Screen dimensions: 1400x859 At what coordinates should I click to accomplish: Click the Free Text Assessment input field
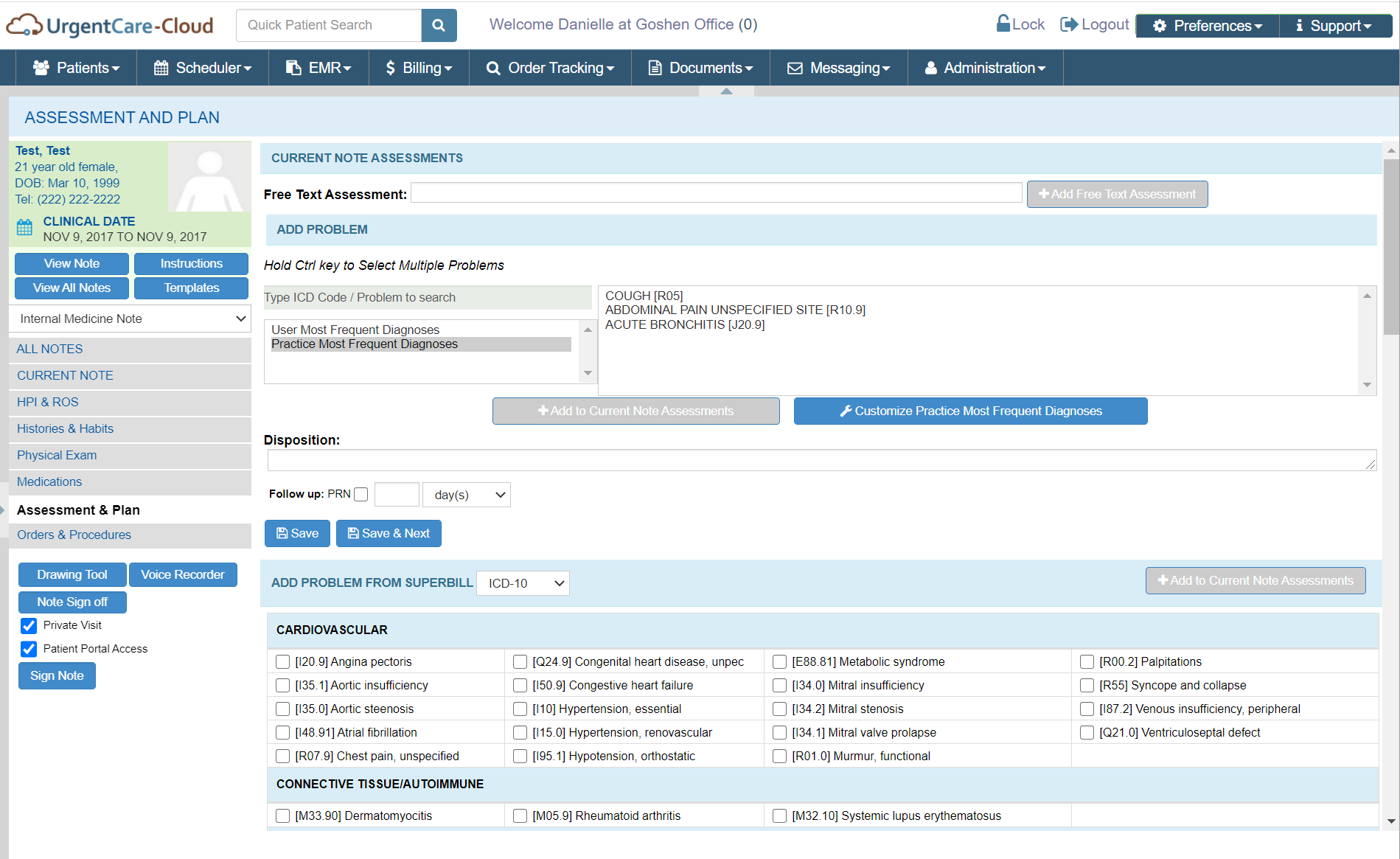tap(715, 192)
